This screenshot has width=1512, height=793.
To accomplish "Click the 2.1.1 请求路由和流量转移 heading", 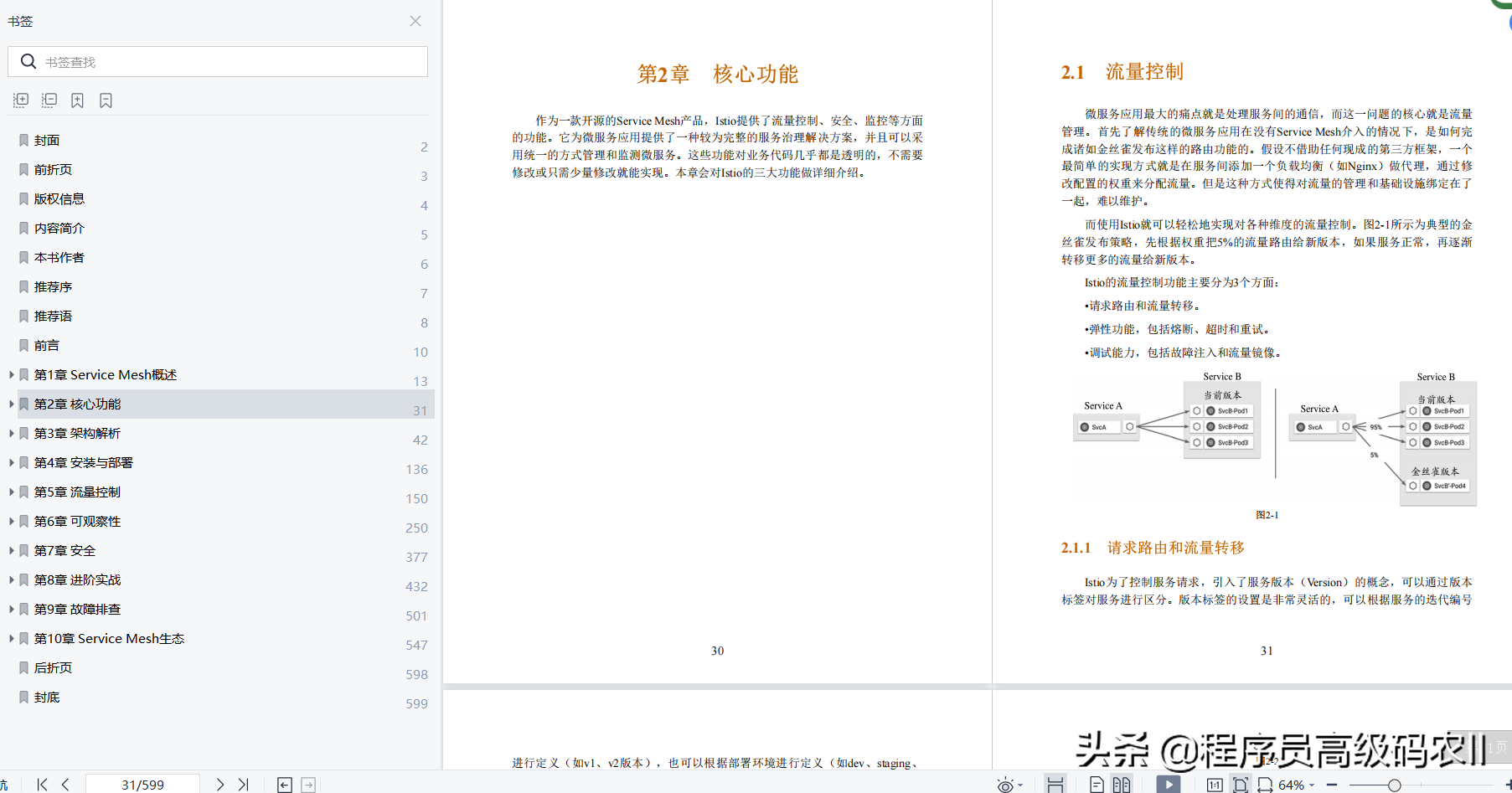I will pos(1153,548).
